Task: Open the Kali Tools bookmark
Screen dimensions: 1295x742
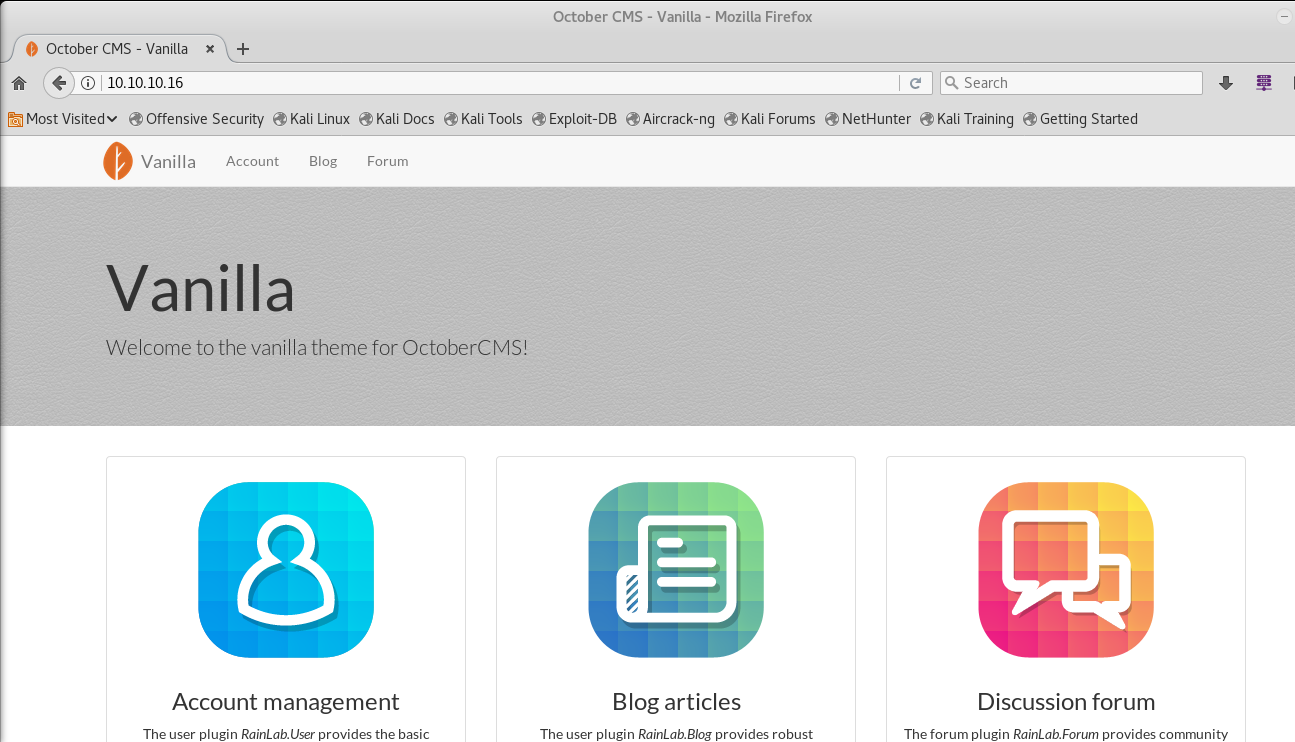Action: click(x=482, y=119)
